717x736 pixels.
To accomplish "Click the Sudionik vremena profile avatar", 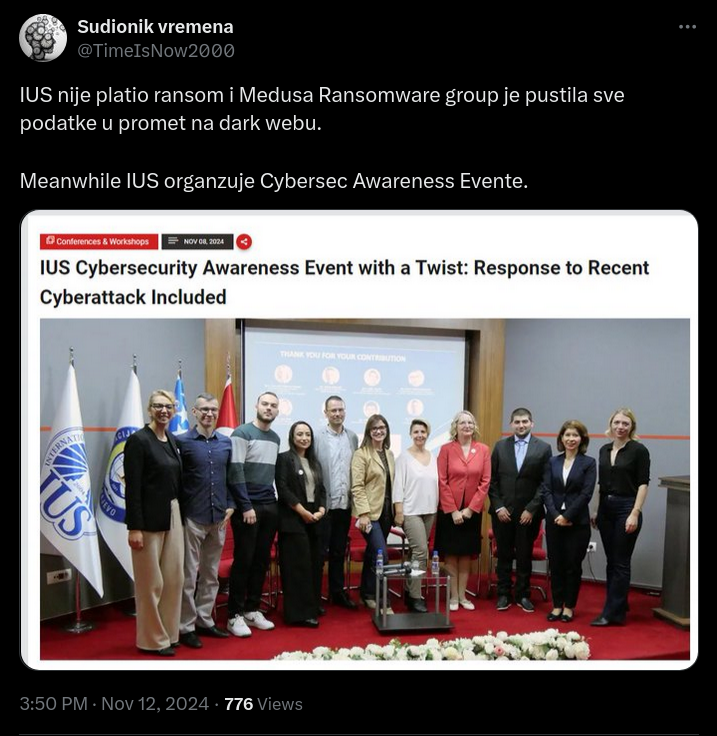I will point(43,38).
